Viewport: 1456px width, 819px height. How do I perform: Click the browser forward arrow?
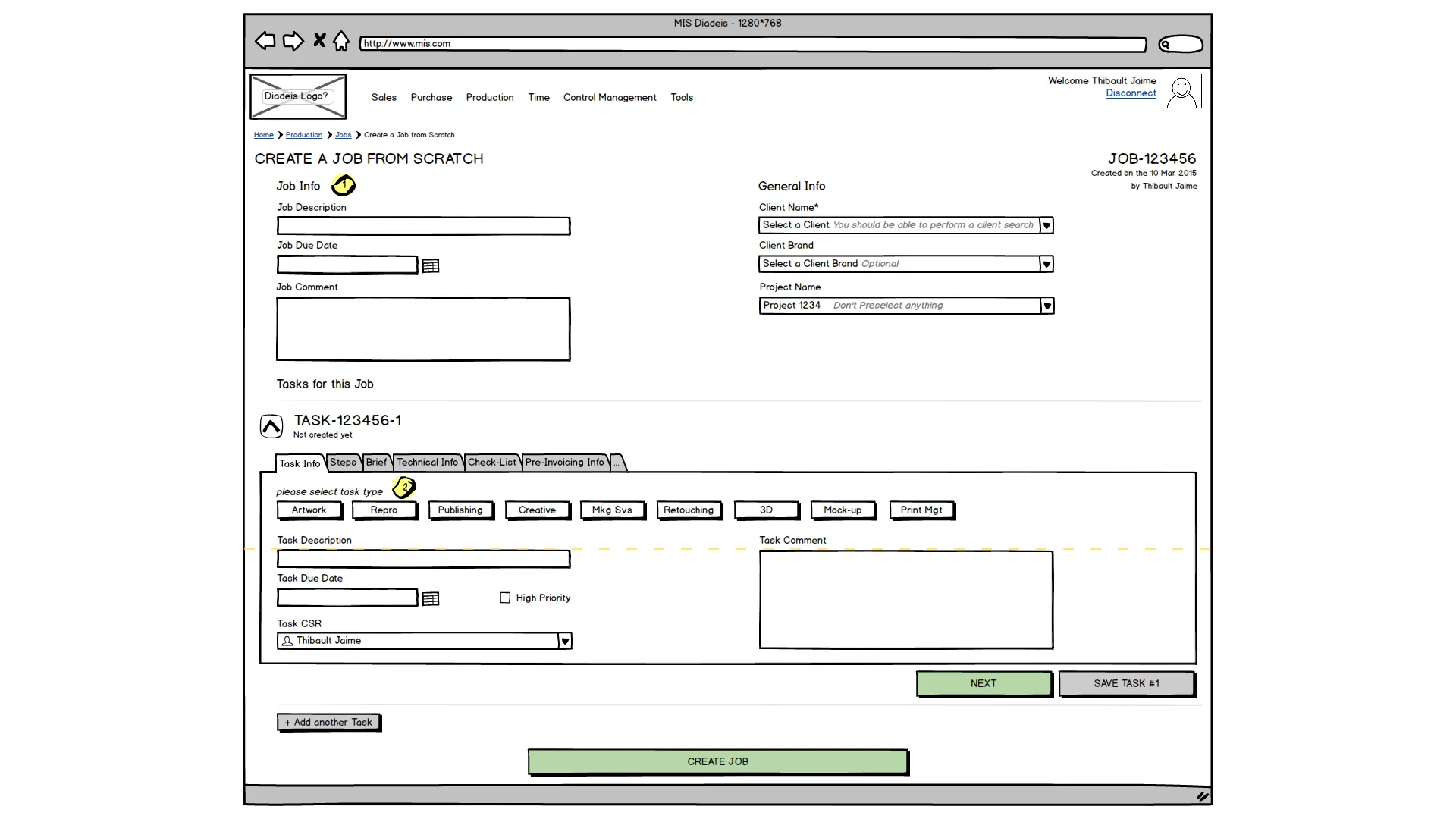click(293, 41)
